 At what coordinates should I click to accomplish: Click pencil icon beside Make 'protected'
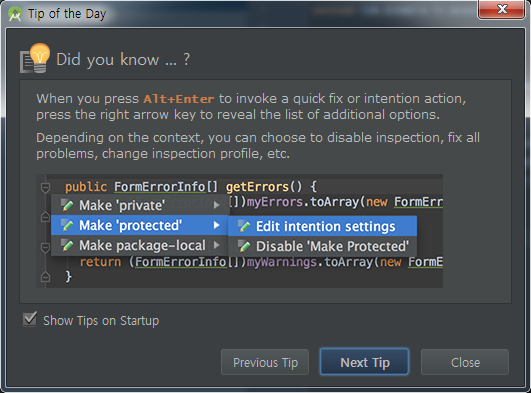(x=67, y=225)
